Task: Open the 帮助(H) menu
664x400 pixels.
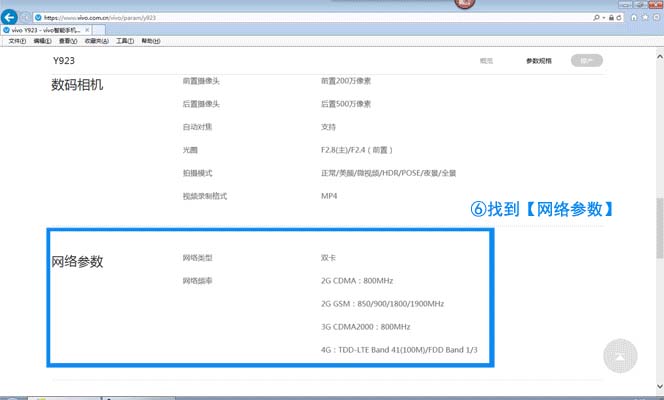Action: point(151,42)
